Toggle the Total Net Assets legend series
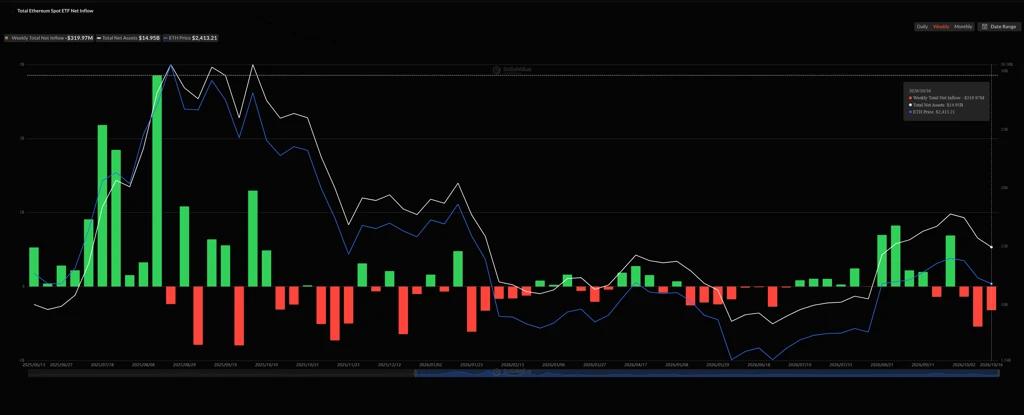Image resolution: width=1024 pixels, height=415 pixels. coord(129,38)
